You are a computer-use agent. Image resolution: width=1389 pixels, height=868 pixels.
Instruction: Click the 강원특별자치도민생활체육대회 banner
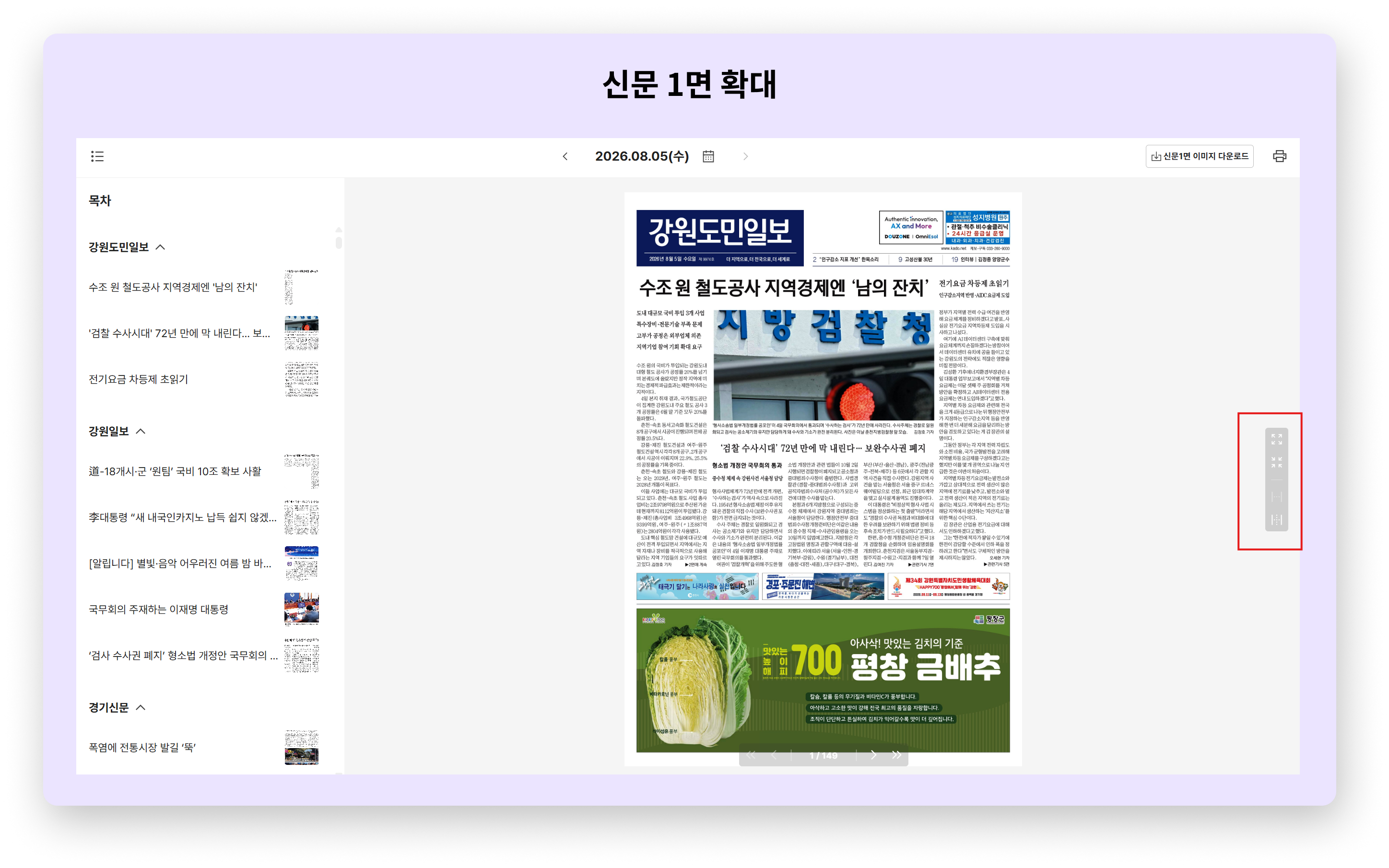pos(949,586)
